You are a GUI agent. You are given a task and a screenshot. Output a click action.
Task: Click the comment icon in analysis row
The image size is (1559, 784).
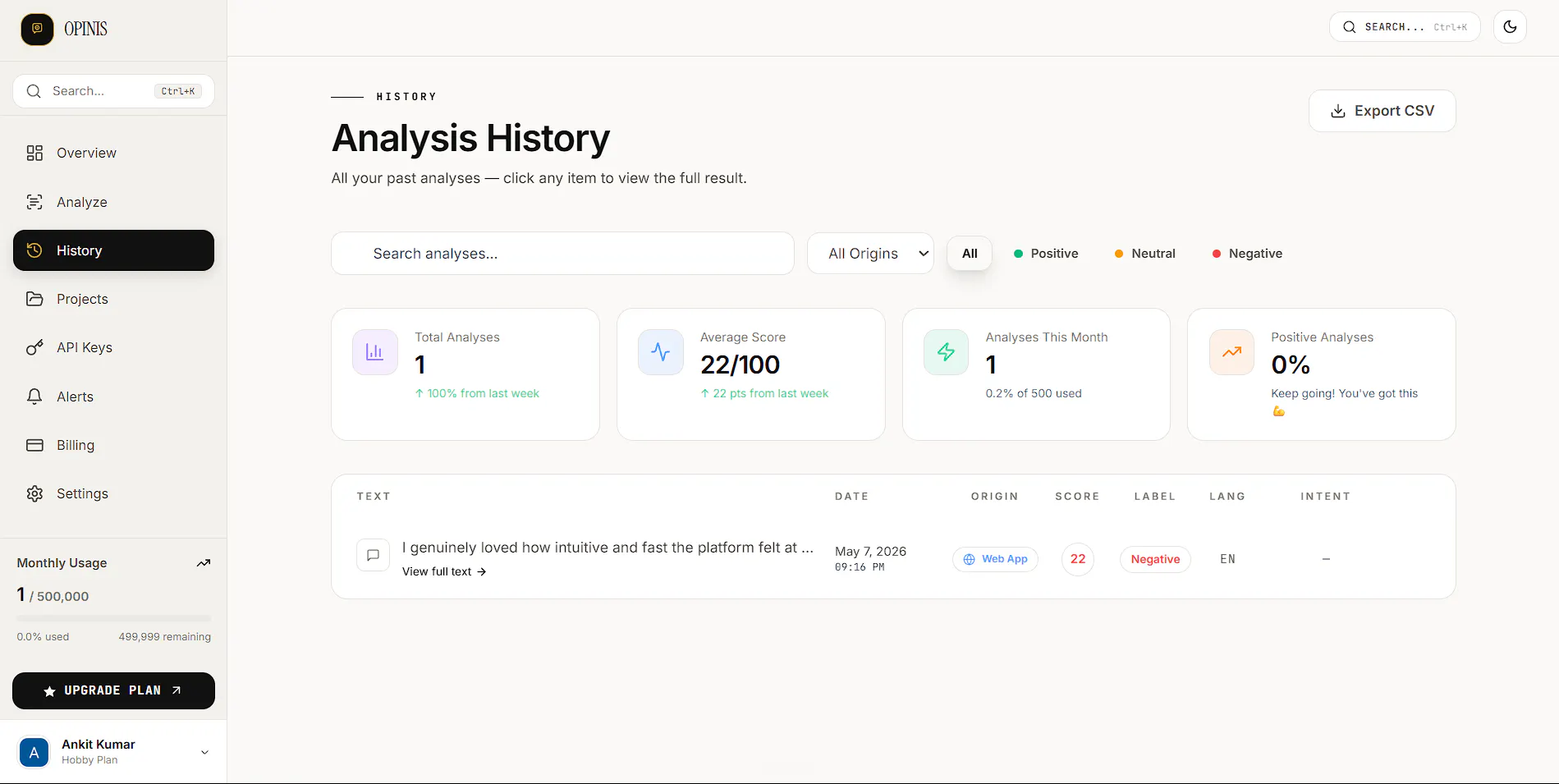(373, 555)
